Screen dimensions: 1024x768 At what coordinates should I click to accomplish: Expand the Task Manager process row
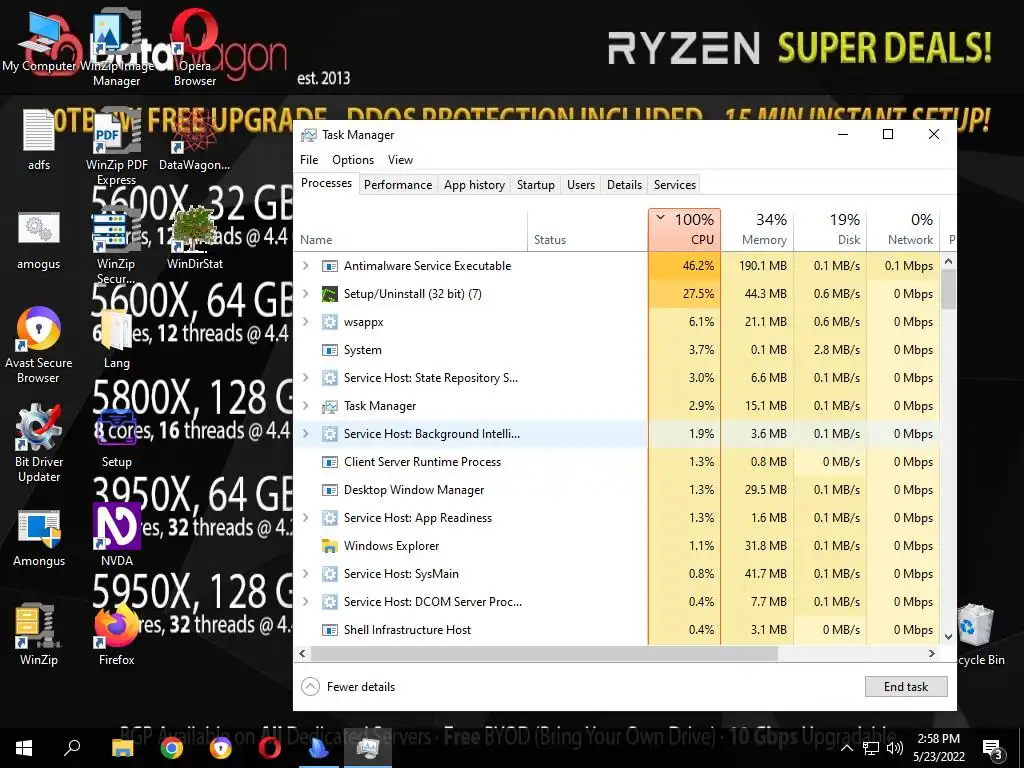coord(306,406)
